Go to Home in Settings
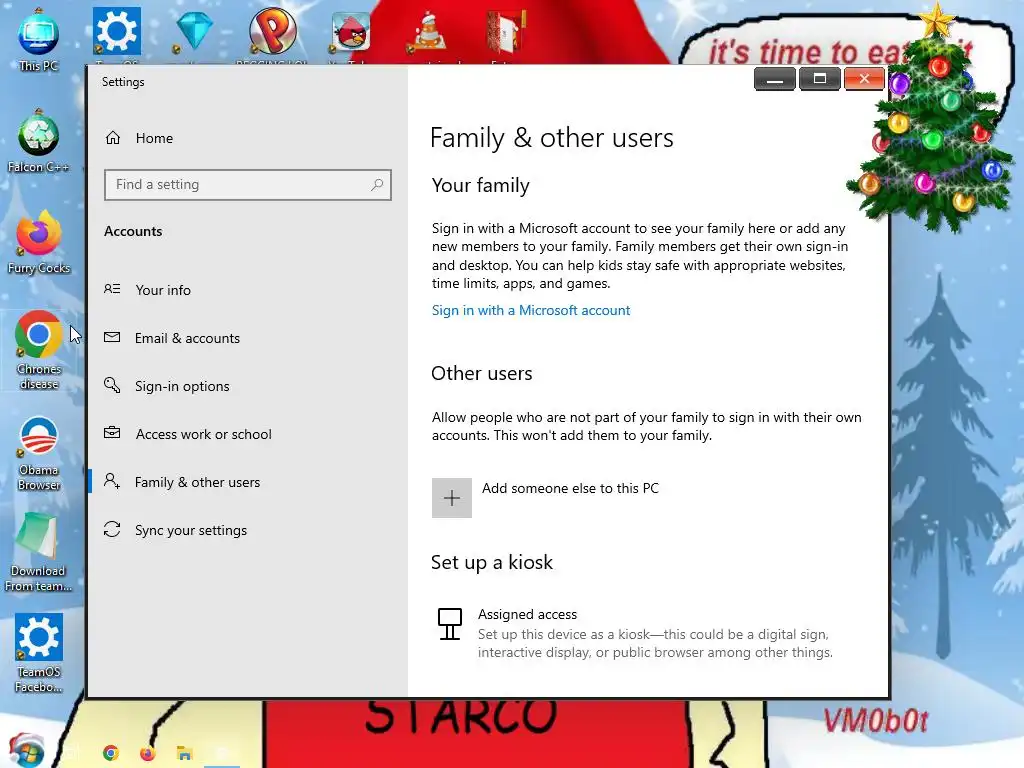Viewport: 1024px width, 768px height. tap(154, 138)
